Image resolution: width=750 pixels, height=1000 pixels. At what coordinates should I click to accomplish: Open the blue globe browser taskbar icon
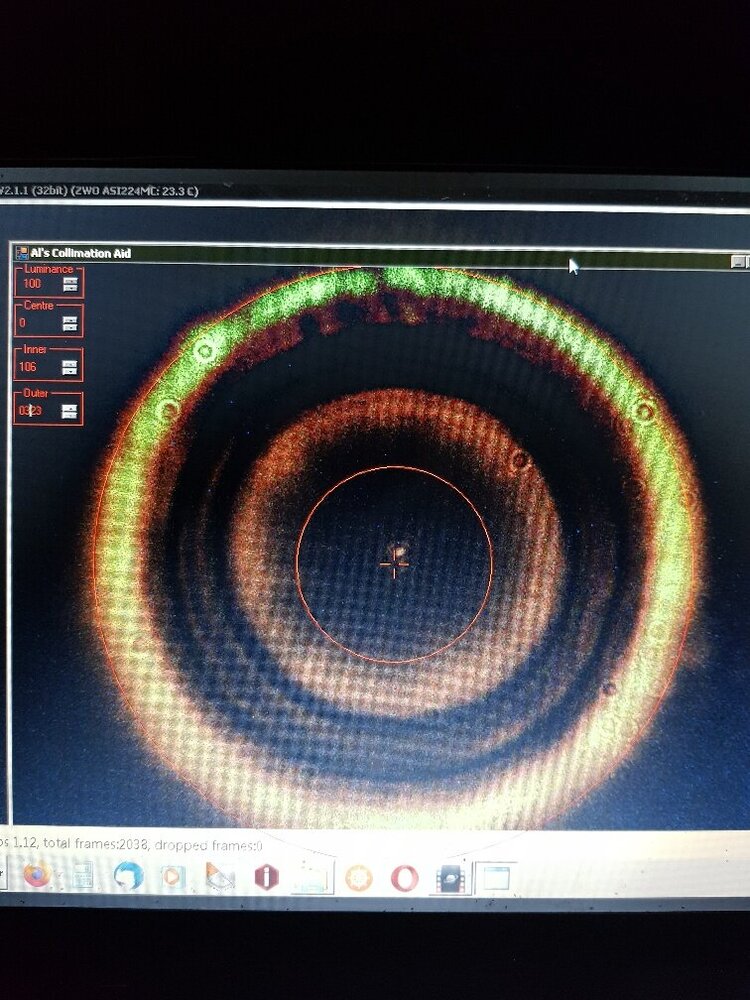pyautogui.click(x=128, y=876)
